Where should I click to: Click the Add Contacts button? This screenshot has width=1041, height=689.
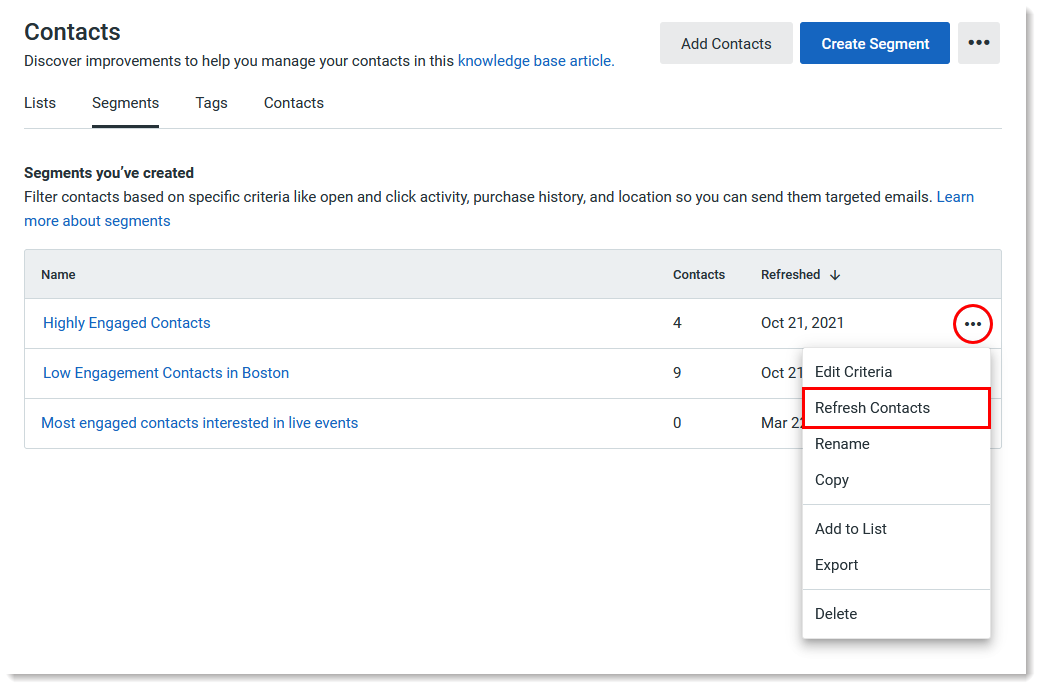coord(726,43)
